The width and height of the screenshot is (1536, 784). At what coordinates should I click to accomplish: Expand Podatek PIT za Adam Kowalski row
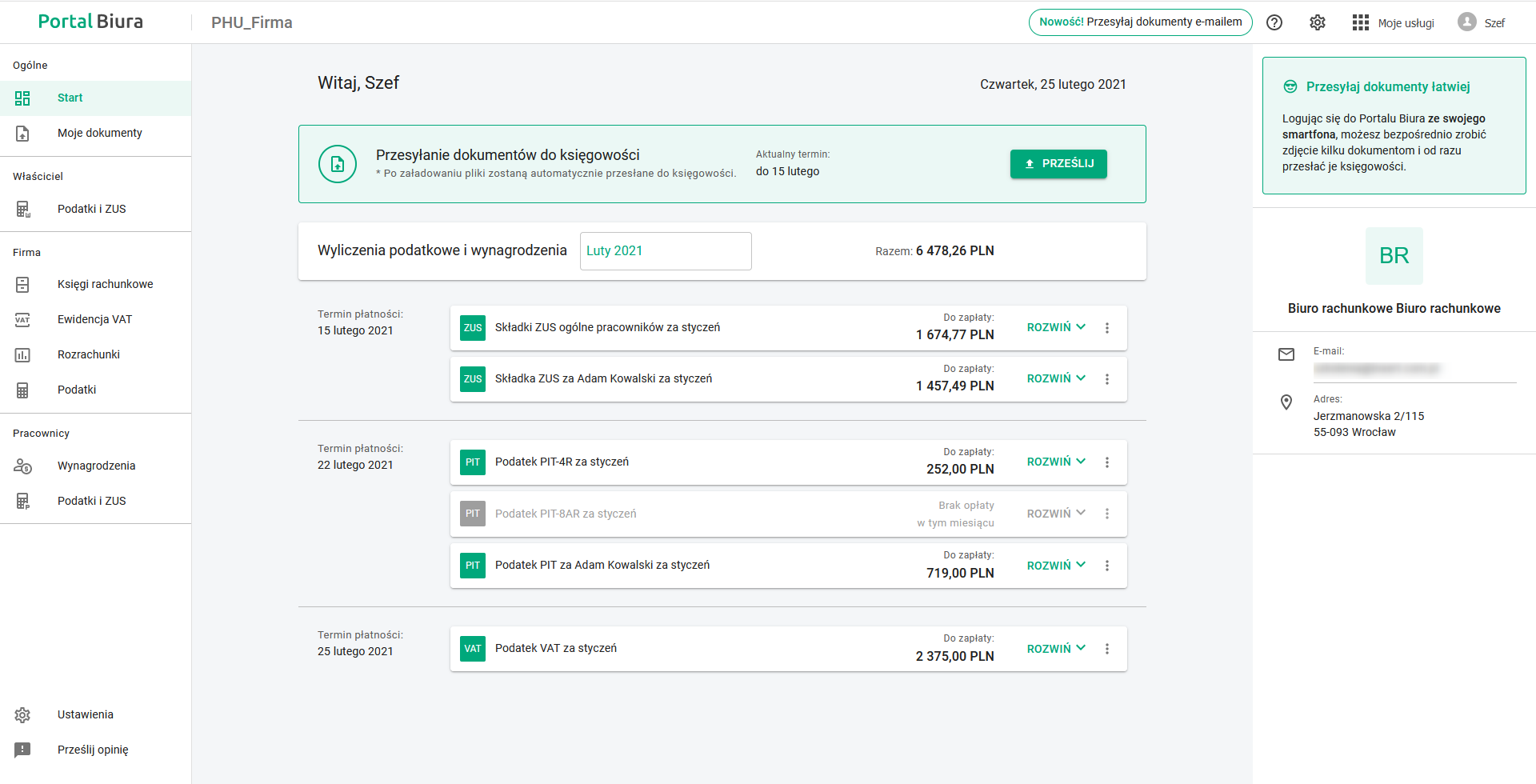coord(1056,566)
